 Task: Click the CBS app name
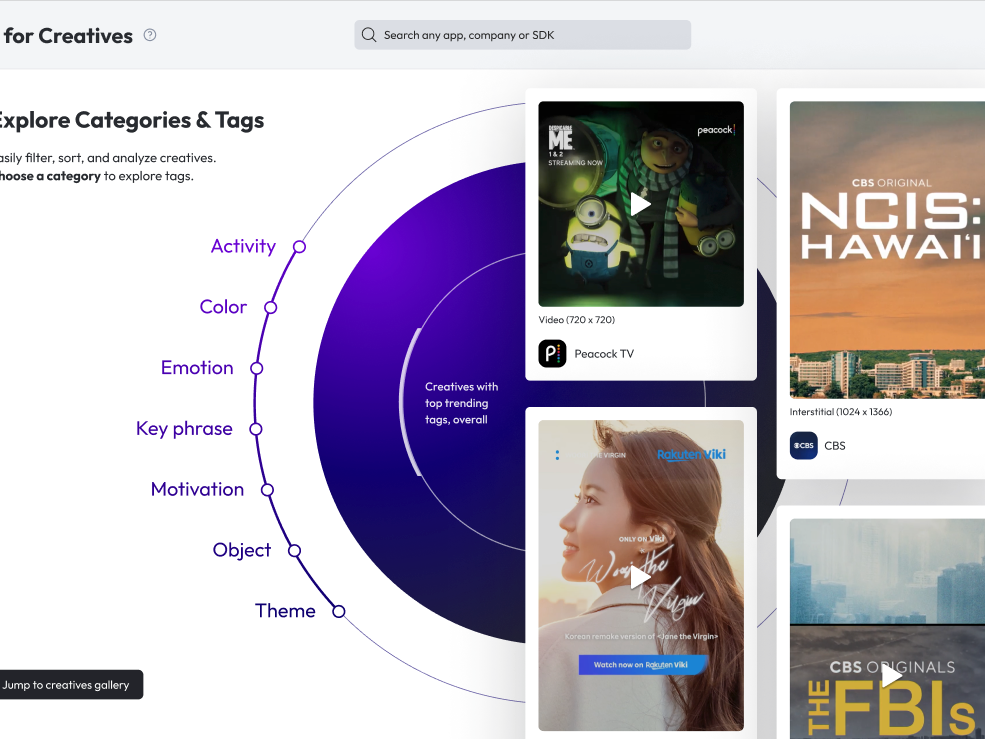pyautogui.click(x=835, y=446)
